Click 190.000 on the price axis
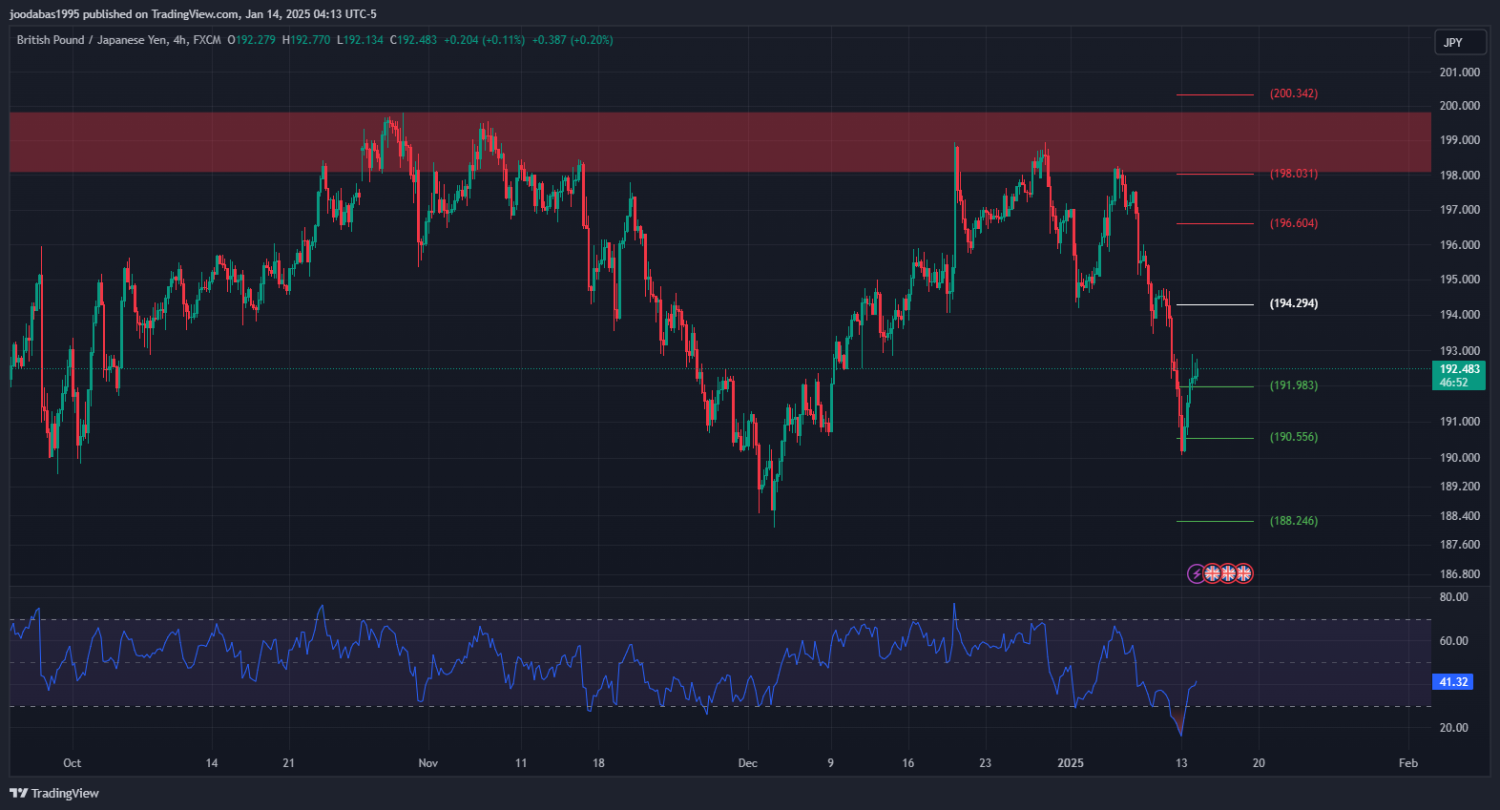Image resolution: width=1500 pixels, height=810 pixels. click(1461, 458)
